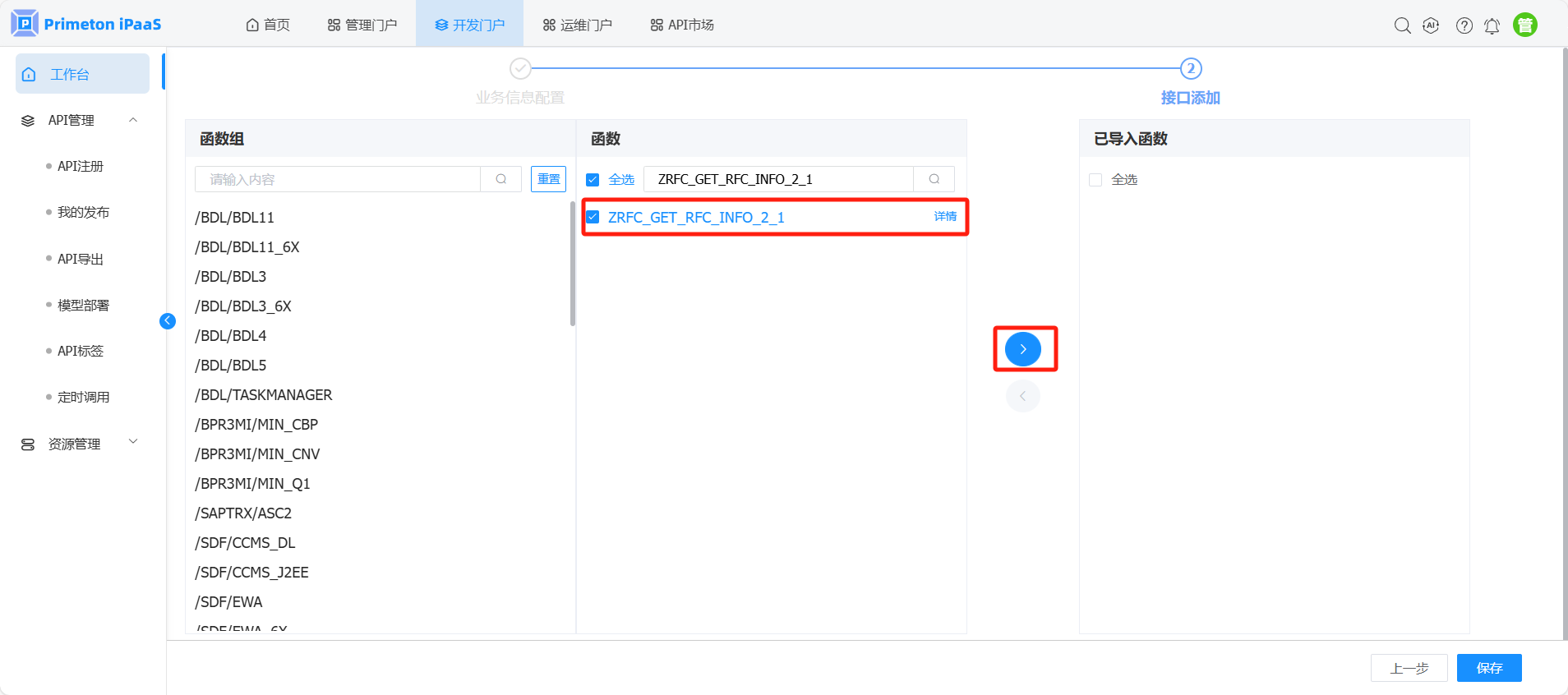
Task: Open the notifications bell
Action: tap(1492, 26)
